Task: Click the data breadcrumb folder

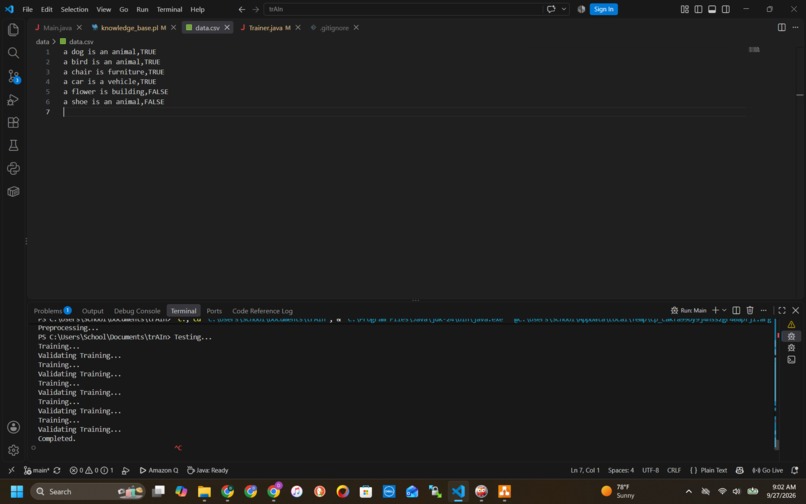Action: (42, 42)
